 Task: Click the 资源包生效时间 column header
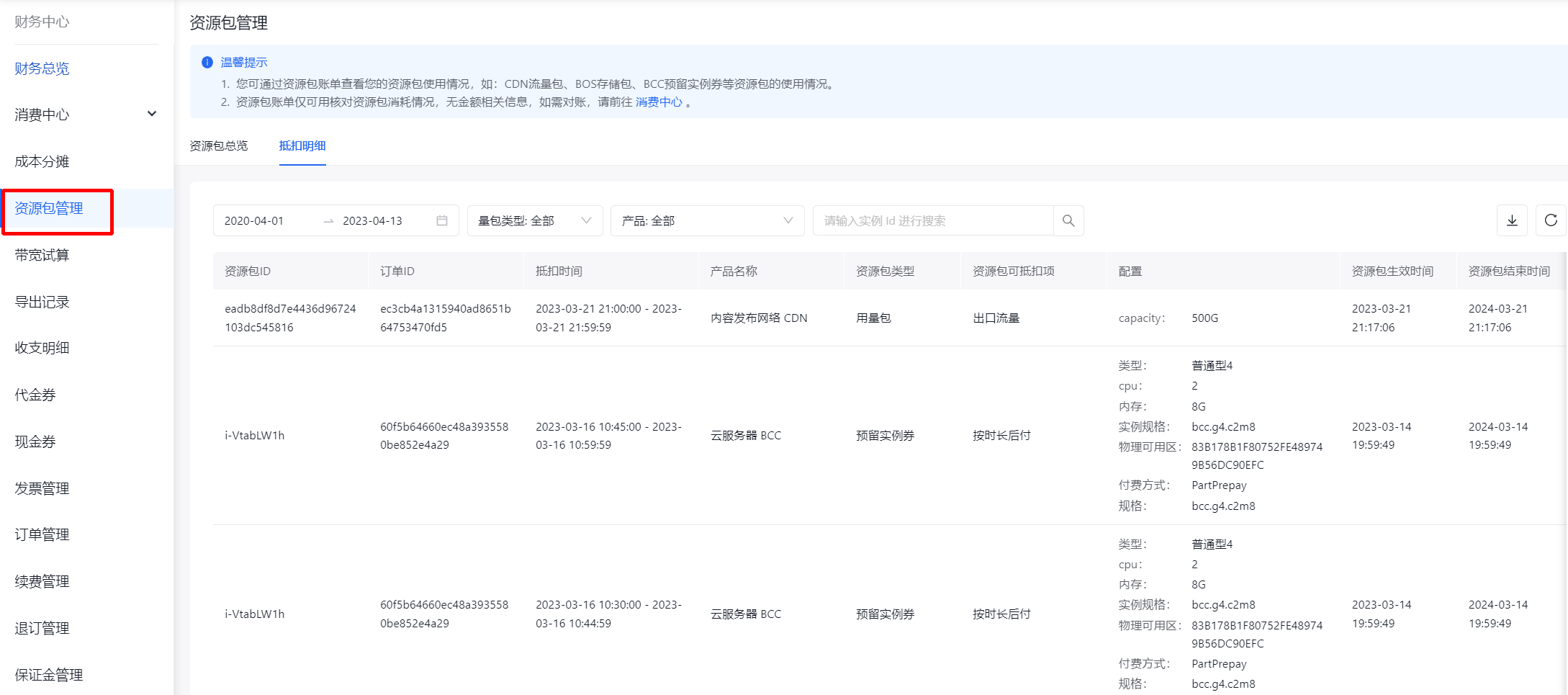pos(1392,271)
